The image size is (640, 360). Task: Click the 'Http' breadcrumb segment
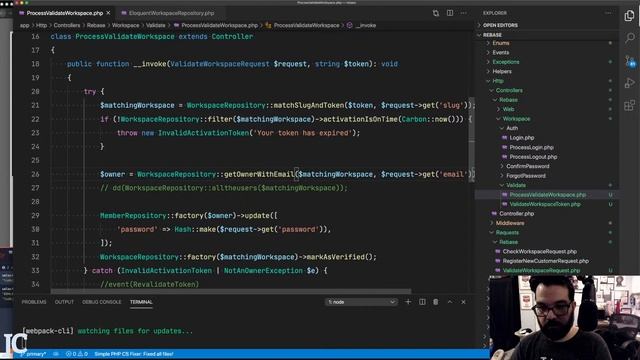(41, 25)
